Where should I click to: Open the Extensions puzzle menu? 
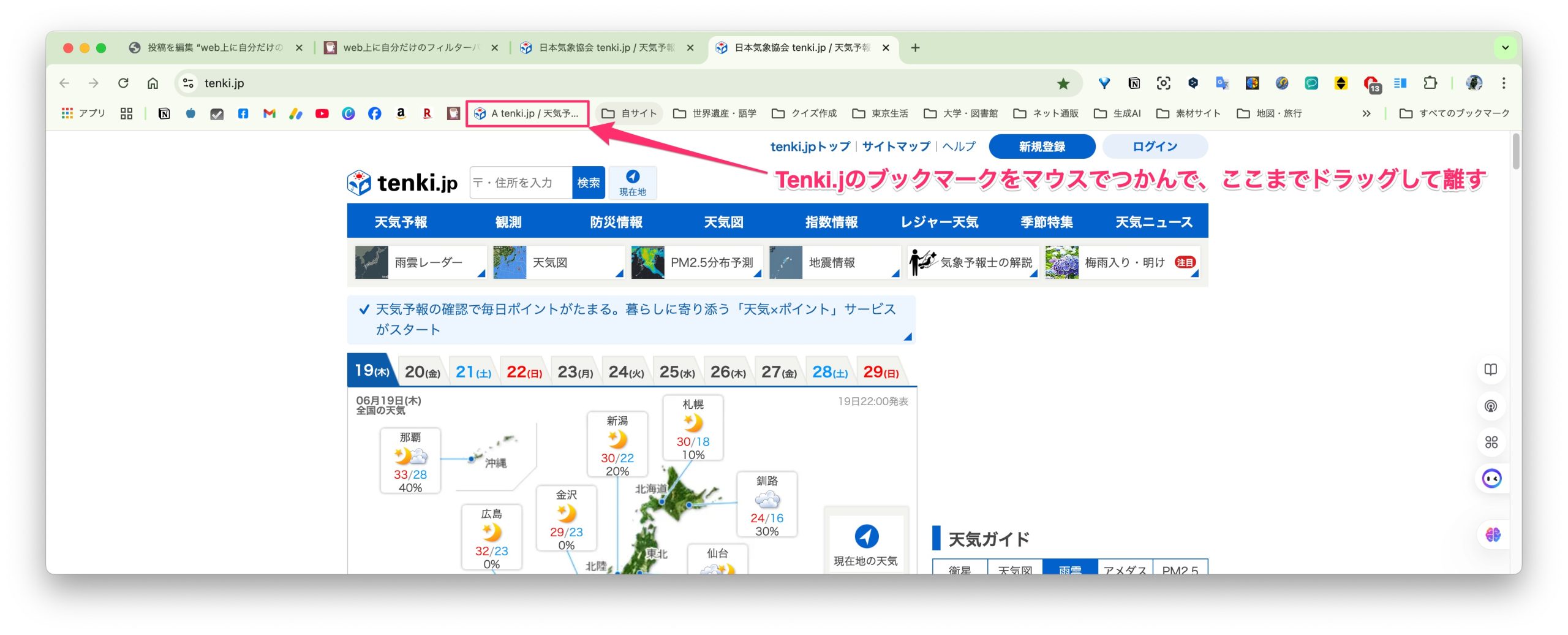click(1430, 83)
